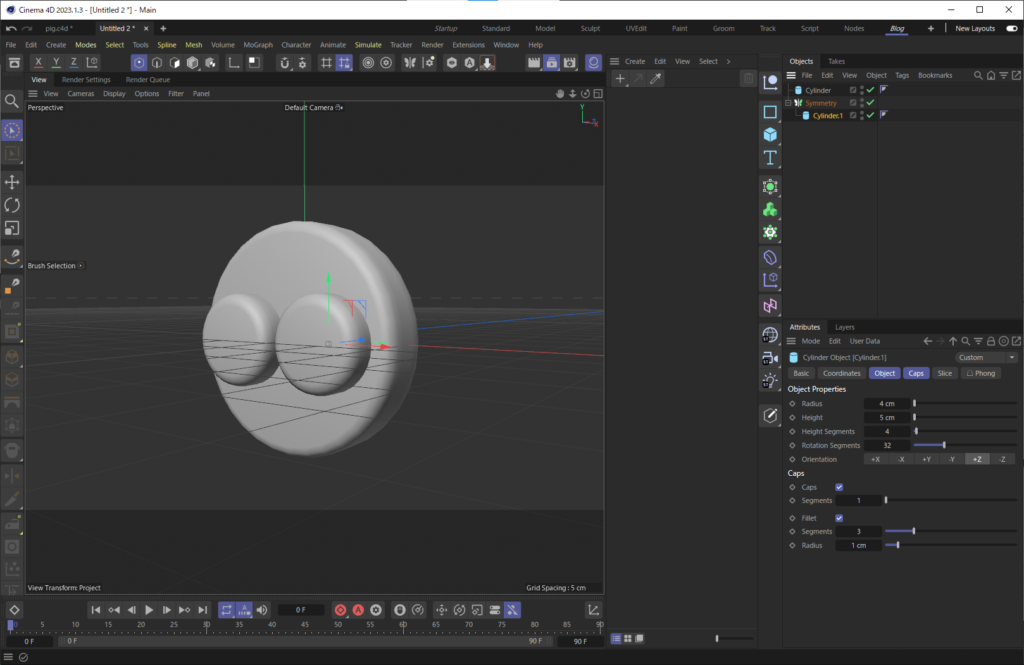Click the Cylinder.1 object icon
1024x665 pixels.
coord(806,114)
